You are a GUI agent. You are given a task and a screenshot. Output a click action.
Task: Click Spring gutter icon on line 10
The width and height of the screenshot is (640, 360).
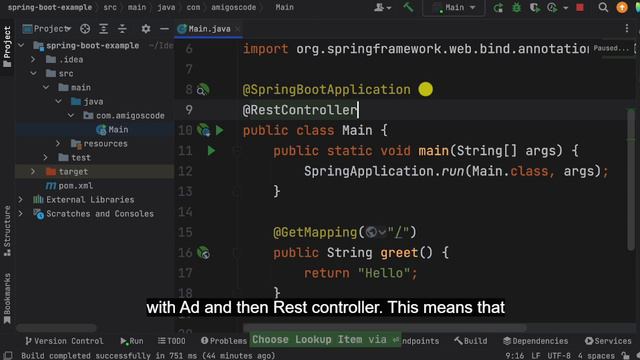(203, 130)
